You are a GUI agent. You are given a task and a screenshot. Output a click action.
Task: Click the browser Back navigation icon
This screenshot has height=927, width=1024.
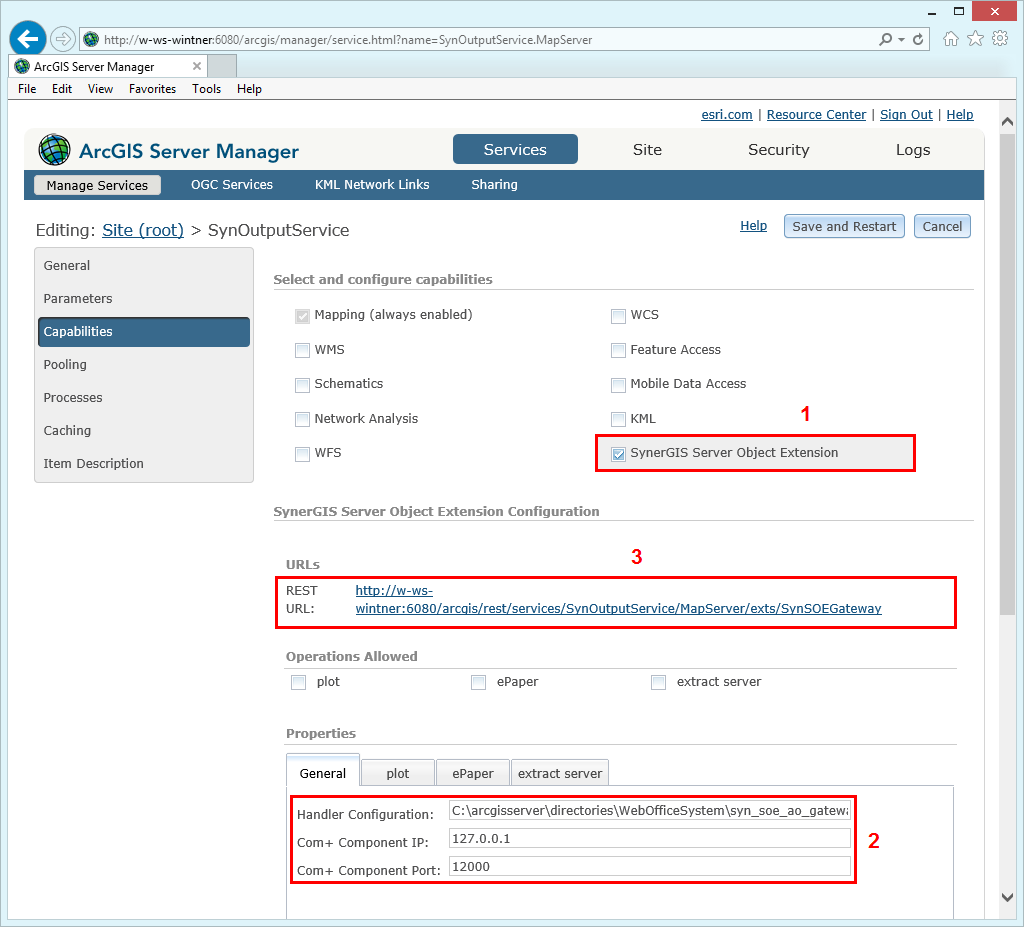[x=27, y=38]
